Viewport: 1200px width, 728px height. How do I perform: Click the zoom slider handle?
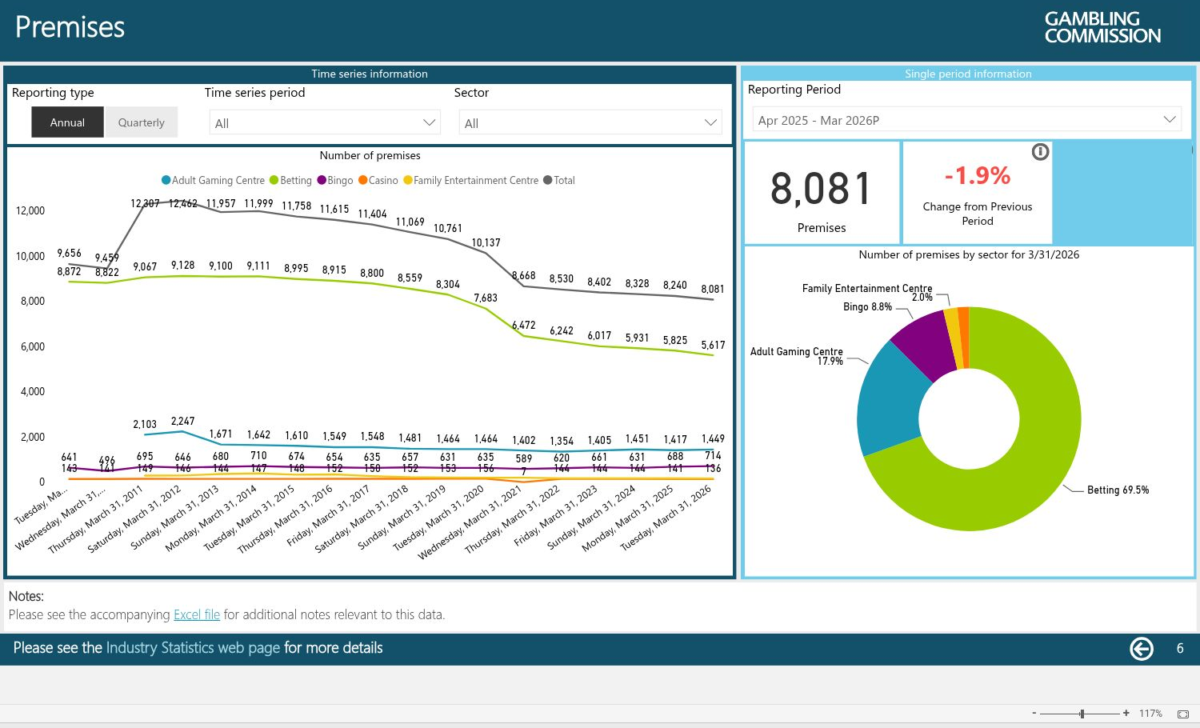click(x=1082, y=713)
